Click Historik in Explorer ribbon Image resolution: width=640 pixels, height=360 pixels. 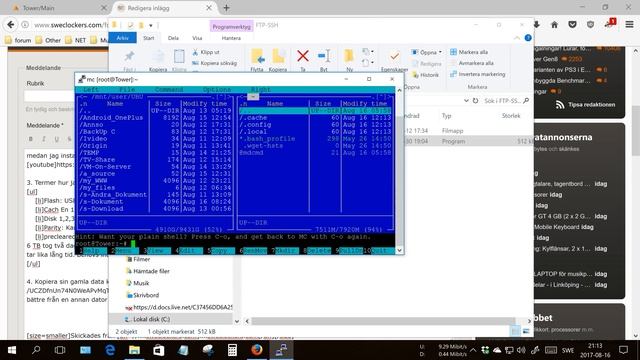(425, 75)
